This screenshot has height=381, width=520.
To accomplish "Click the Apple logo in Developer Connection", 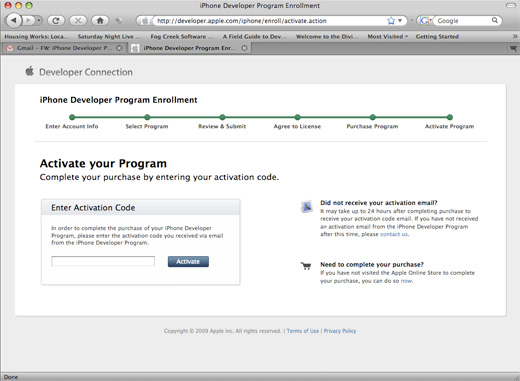I will pos(30,71).
